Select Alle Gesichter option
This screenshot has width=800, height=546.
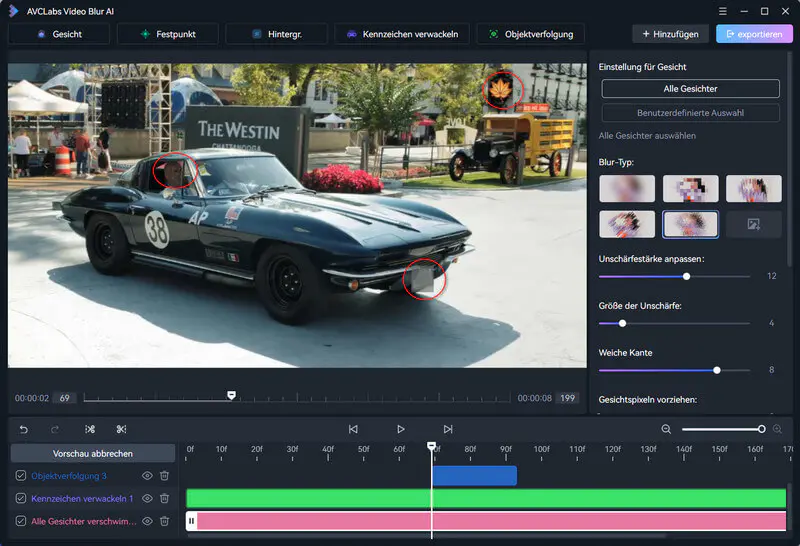pyautogui.click(x=690, y=89)
